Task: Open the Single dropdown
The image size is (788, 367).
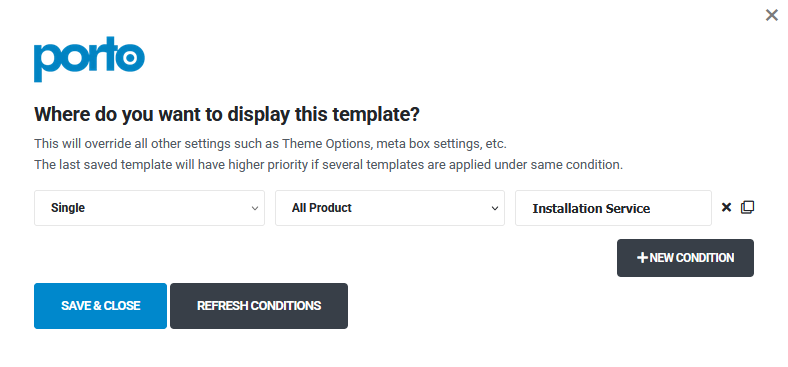Action: coord(149,208)
